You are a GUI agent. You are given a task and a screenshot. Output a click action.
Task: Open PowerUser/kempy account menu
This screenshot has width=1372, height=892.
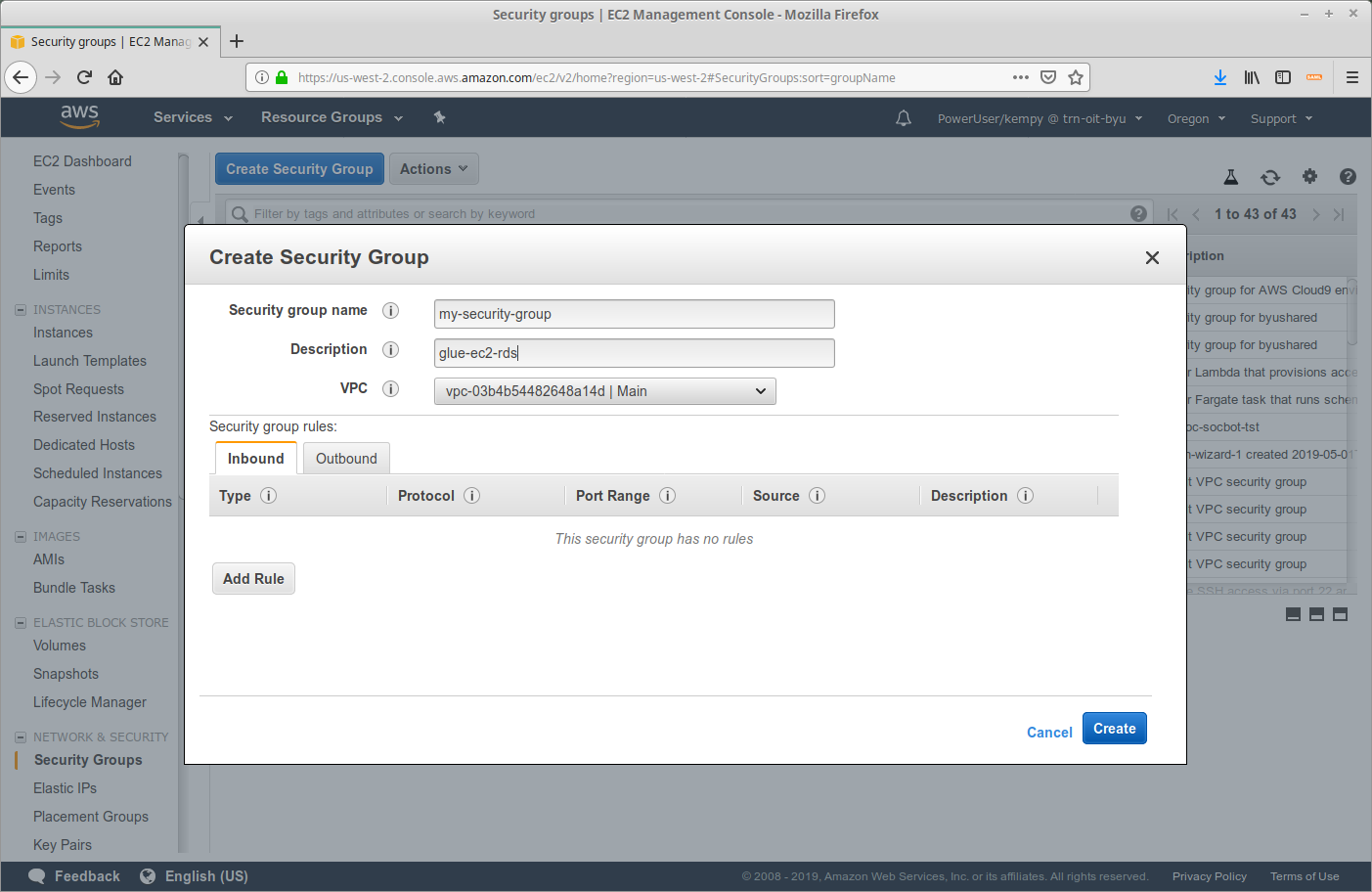tap(1040, 118)
